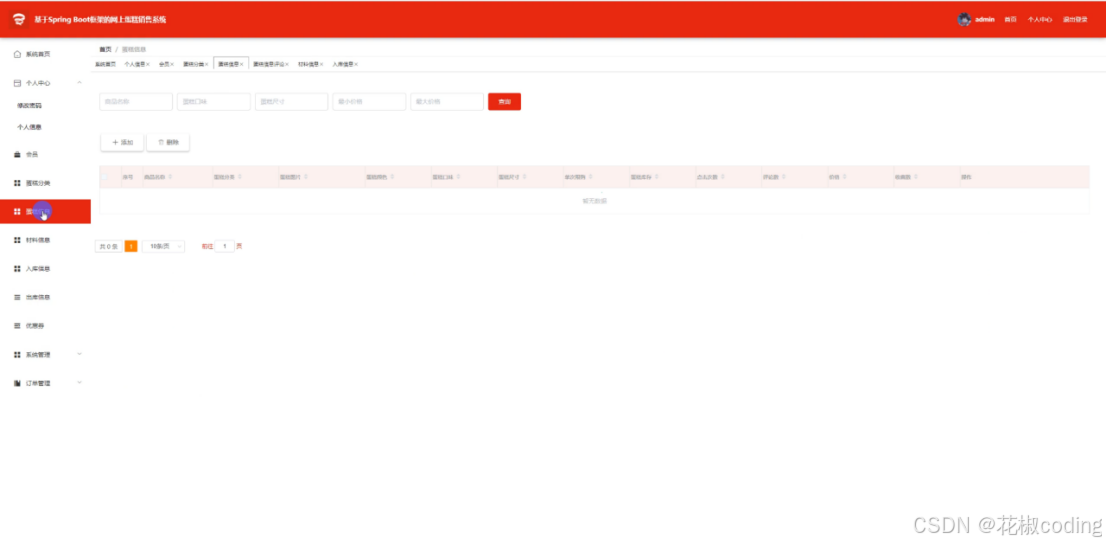This screenshot has width=1106, height=545.
Task: Focus the 蛋糕尺寸 search field
Action: tap(291, 102)
